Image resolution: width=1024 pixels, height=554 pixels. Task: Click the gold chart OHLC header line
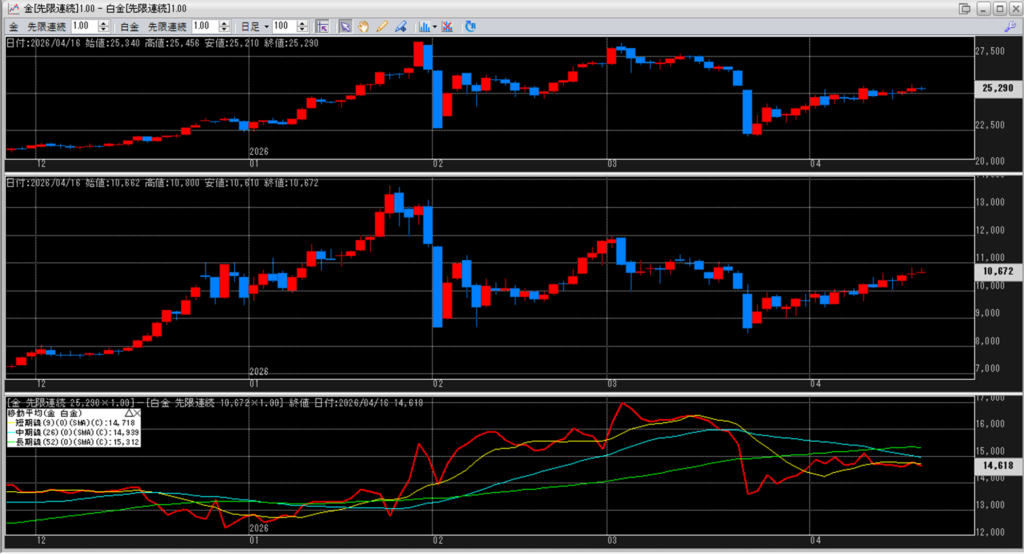tap(163, 43)
